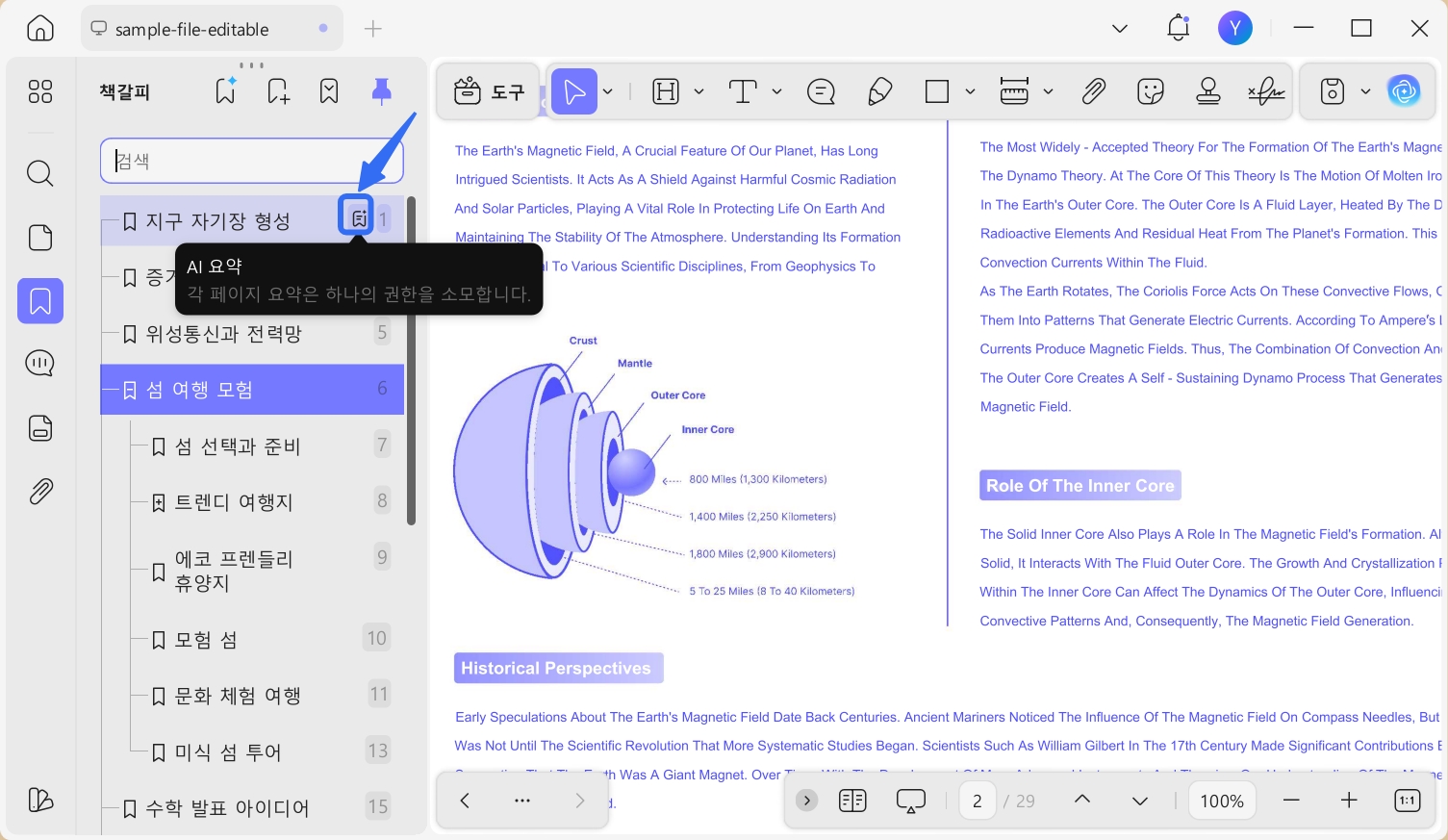Open the form fields panel in sidebar
Image resolution: width=1448 pixels, height=840 pixels.
pyautogui.click(x=40, y=428)
